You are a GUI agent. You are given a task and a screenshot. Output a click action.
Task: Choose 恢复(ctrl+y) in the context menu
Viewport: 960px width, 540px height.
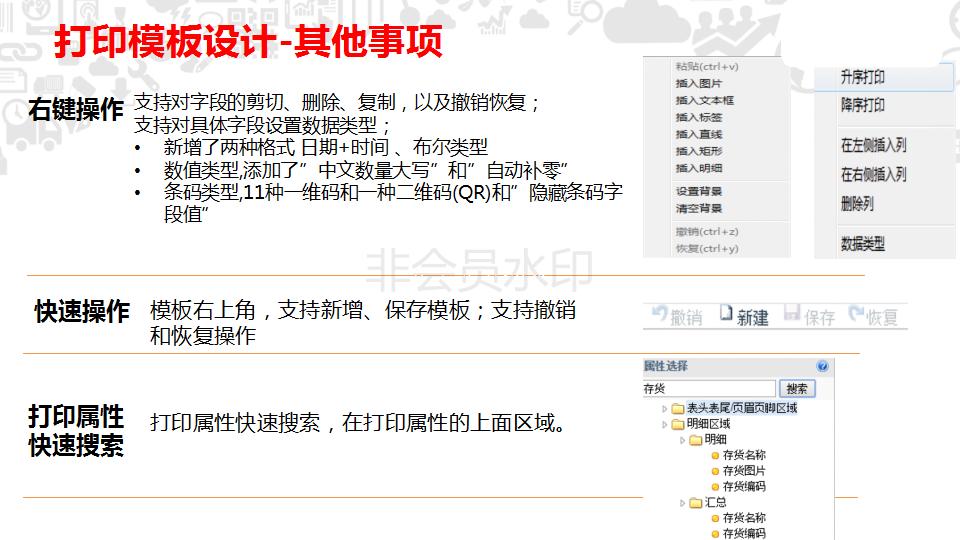coord(707,249)
